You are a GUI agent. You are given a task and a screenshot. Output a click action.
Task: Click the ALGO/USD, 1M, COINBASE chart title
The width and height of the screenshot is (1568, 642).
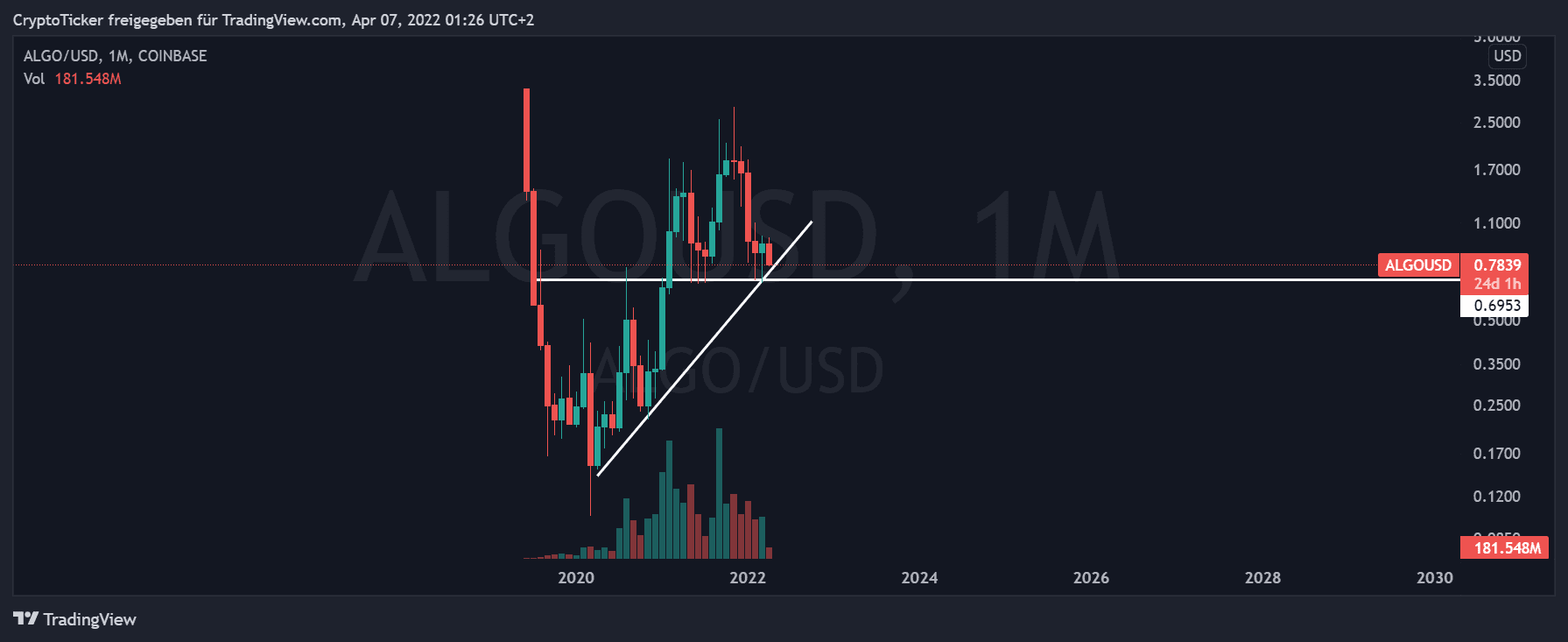point(115,56)
